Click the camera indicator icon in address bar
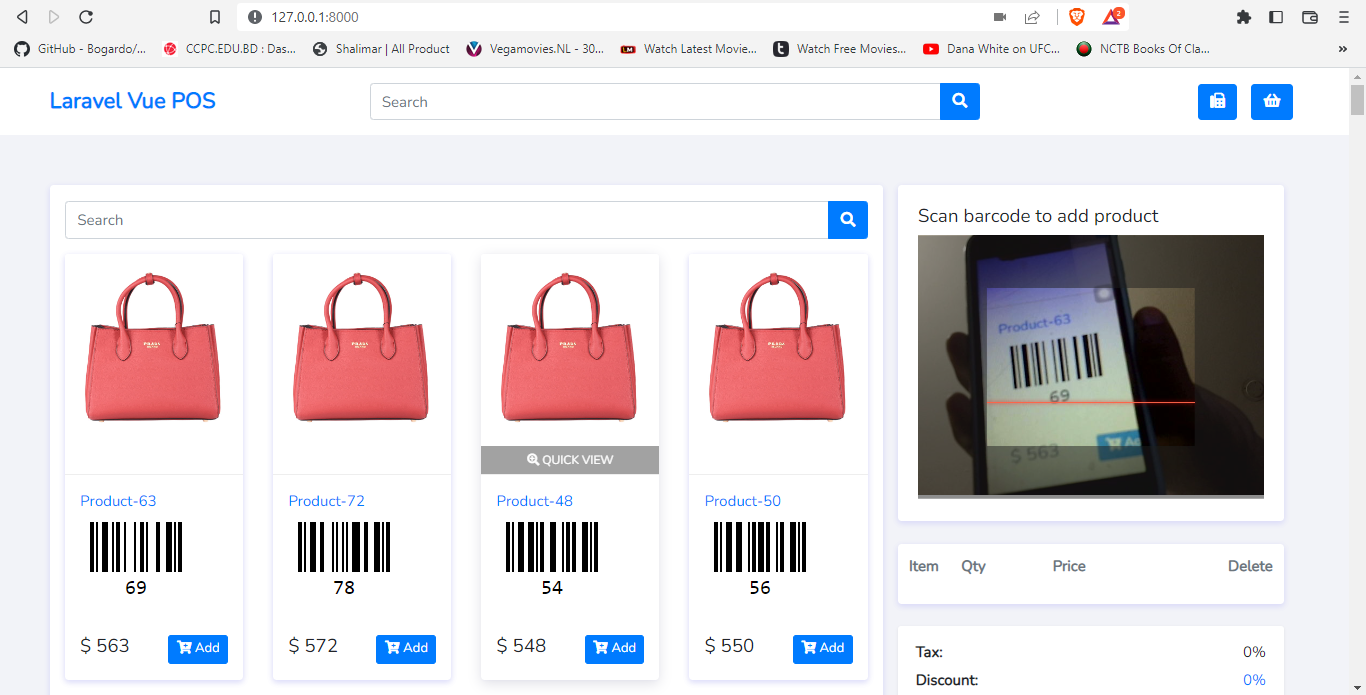 point(1000,17)
